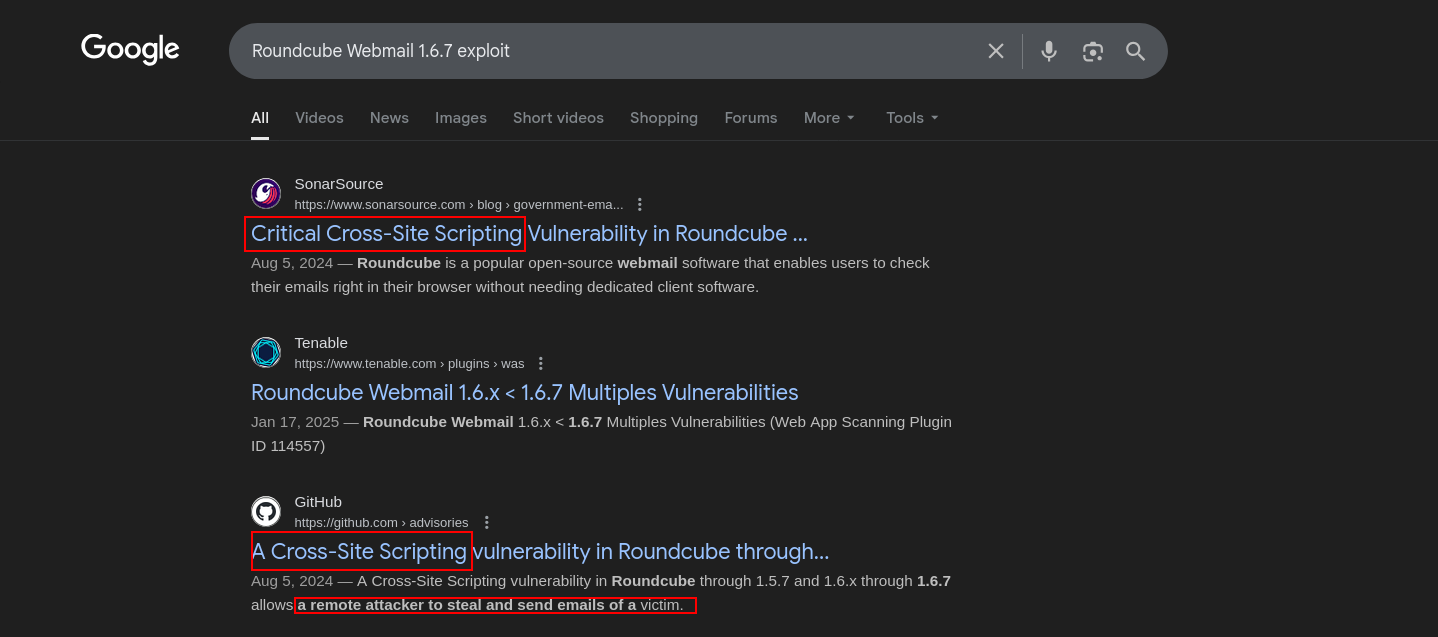Click the Tenable site favicon
The width and height of the screenshot is (1438, 637).
(x=266, y=352)
